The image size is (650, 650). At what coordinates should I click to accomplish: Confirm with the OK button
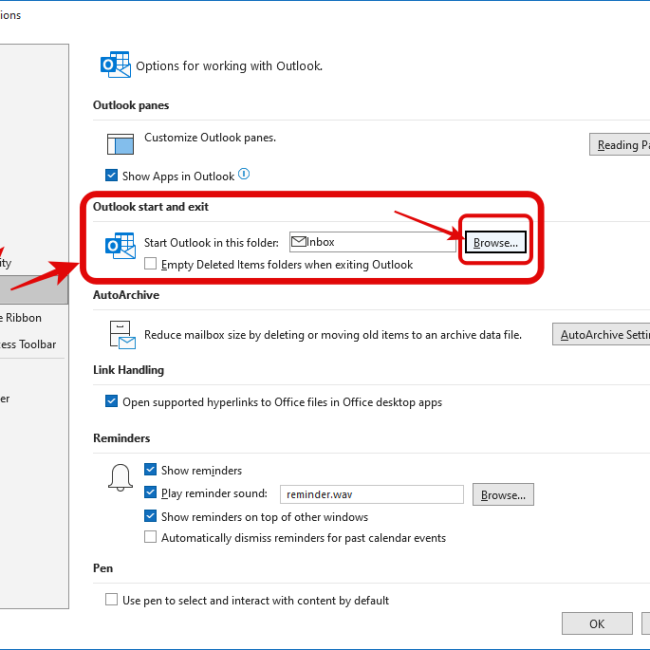597,623
